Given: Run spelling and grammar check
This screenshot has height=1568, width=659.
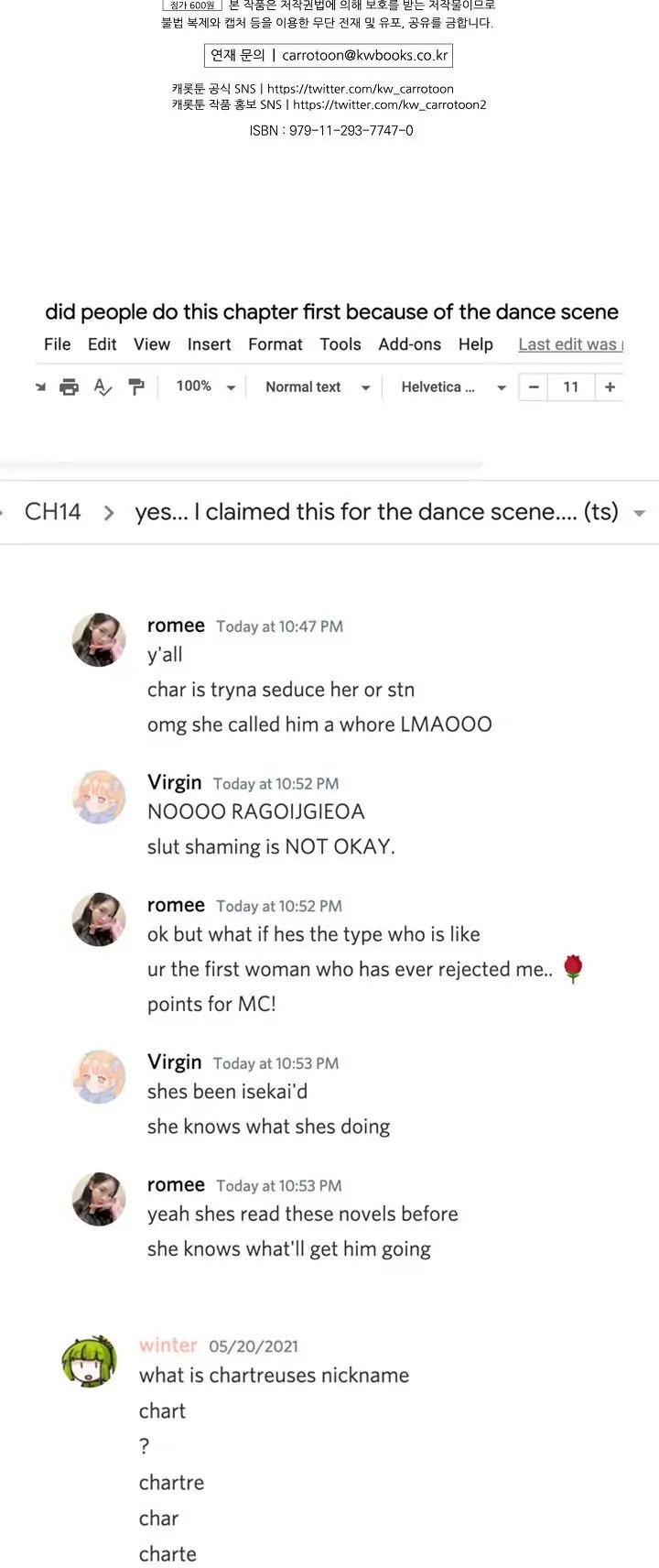Looking at the screenshot, I should point(103,387).
